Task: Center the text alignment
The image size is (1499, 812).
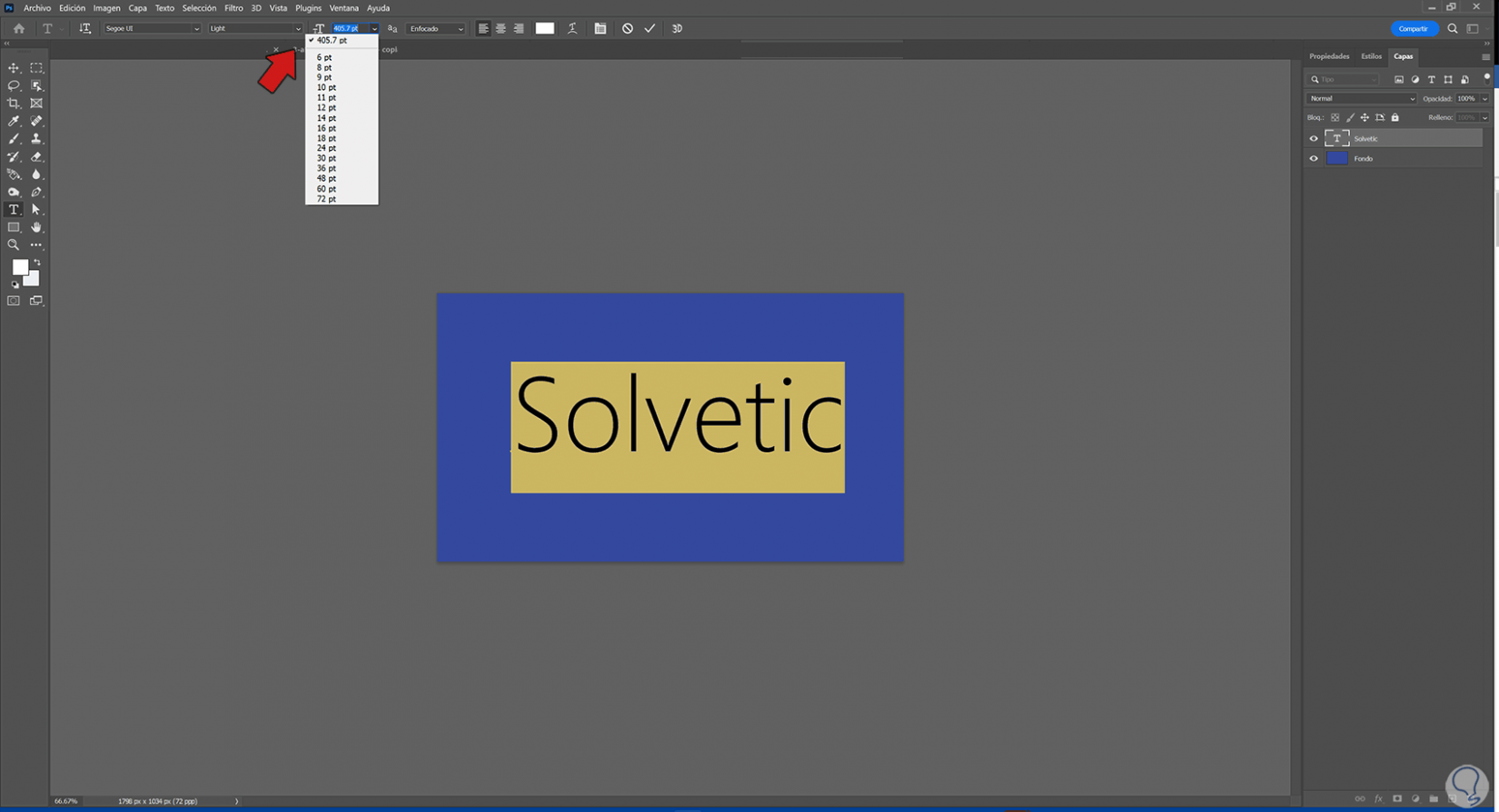Action: [x=501, y=28]
